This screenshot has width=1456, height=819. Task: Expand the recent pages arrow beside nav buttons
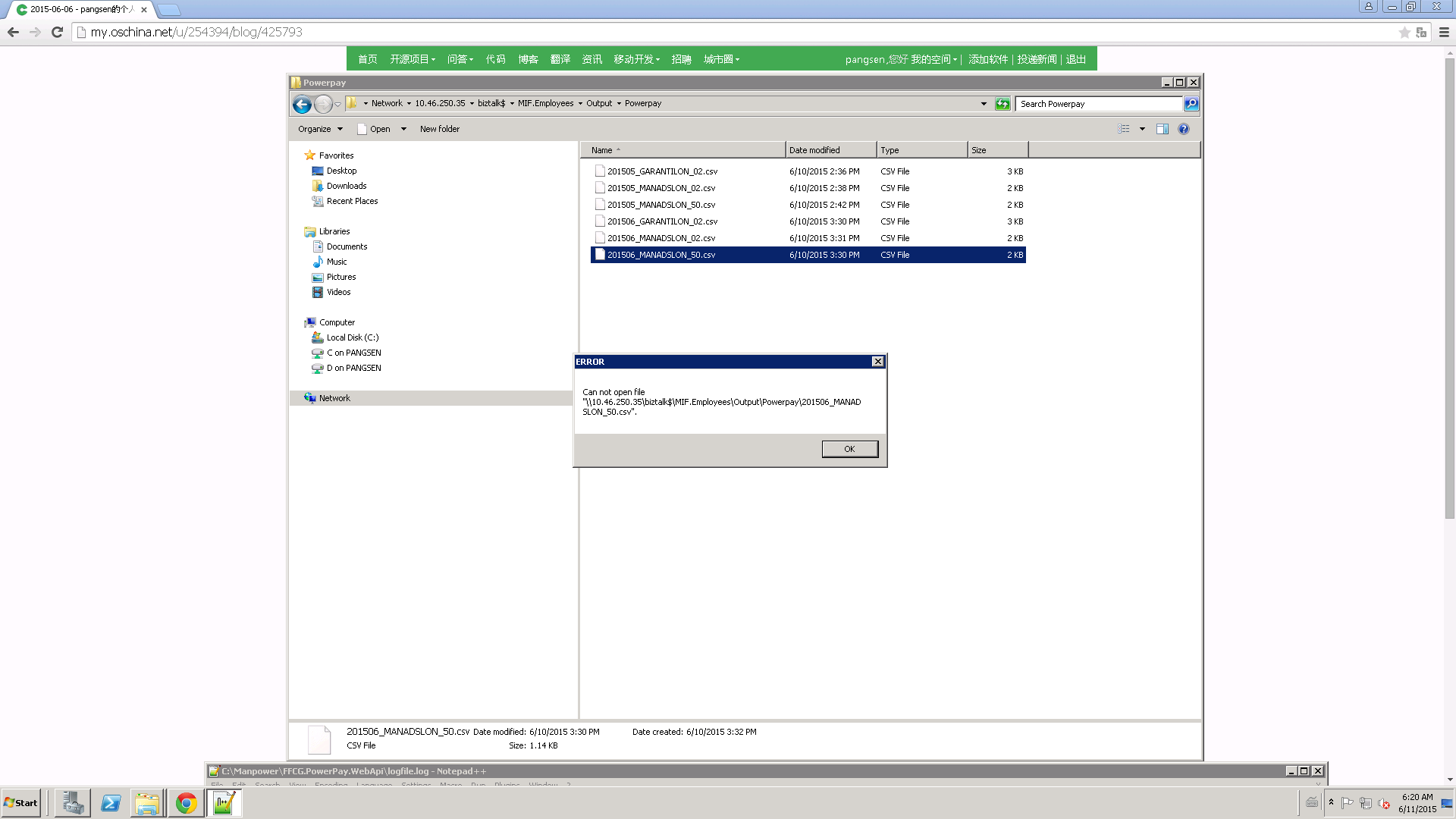(x=337, y=104)
